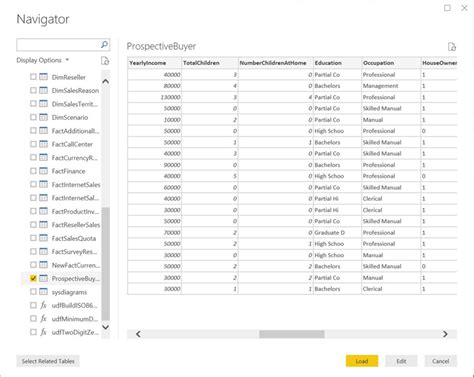Click the navigator search input field

(x=58, y=45)
